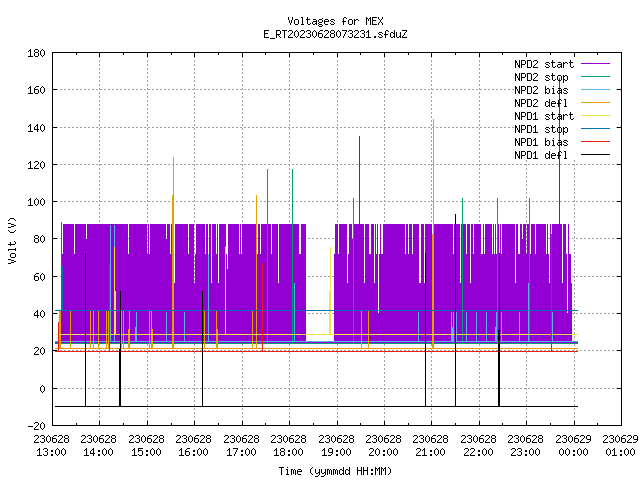Click the x-axis tick label 230628 20:00
640x480 pixels.
tap(383, 446)
